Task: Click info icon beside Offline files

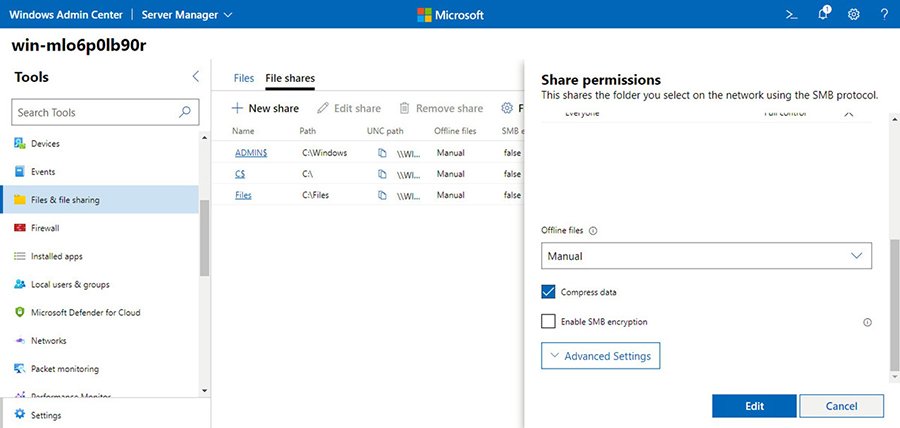Action: (593, 230)
